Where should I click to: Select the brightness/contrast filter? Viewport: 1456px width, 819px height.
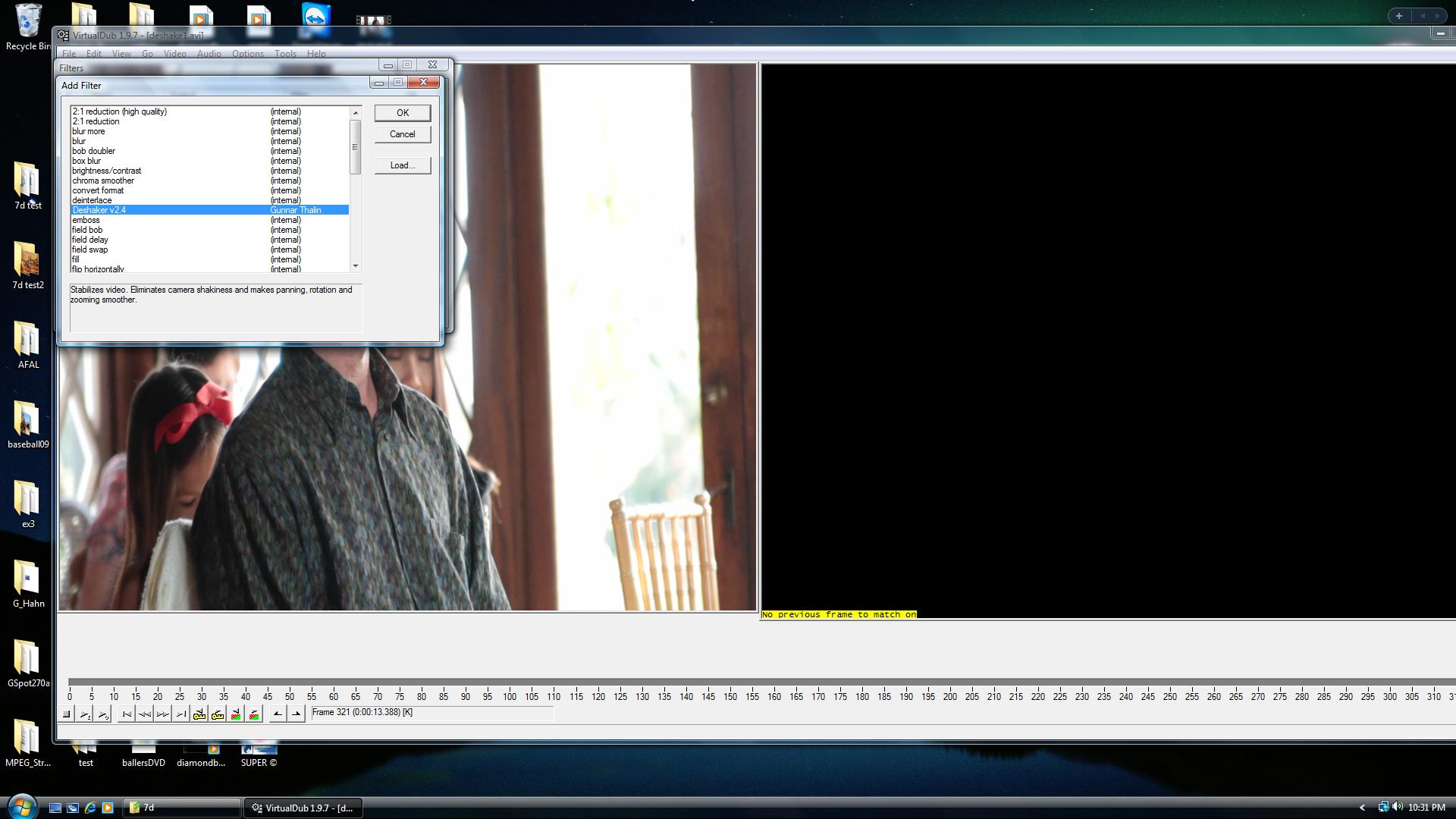pyautogui.click(x=106, y=171)
